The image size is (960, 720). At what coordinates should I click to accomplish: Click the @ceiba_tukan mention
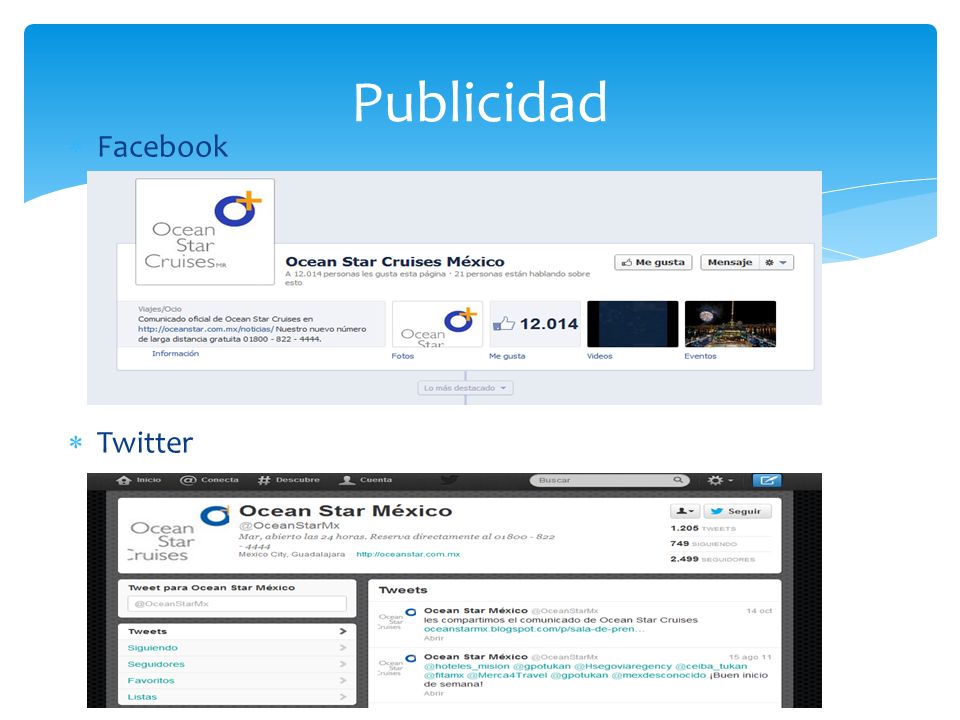pos(711,666)
